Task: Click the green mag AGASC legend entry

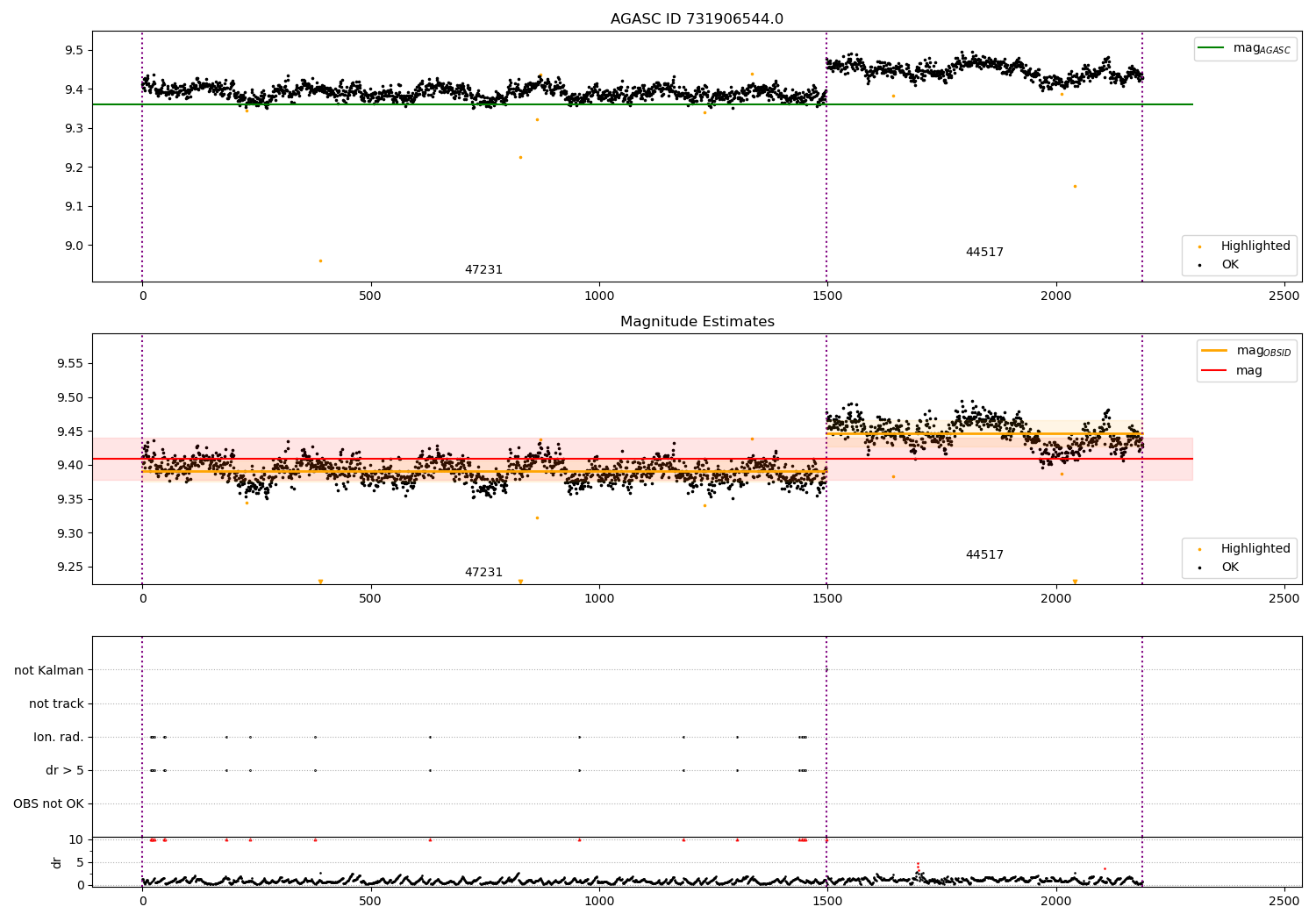Action: click(x=1244, y=48)
